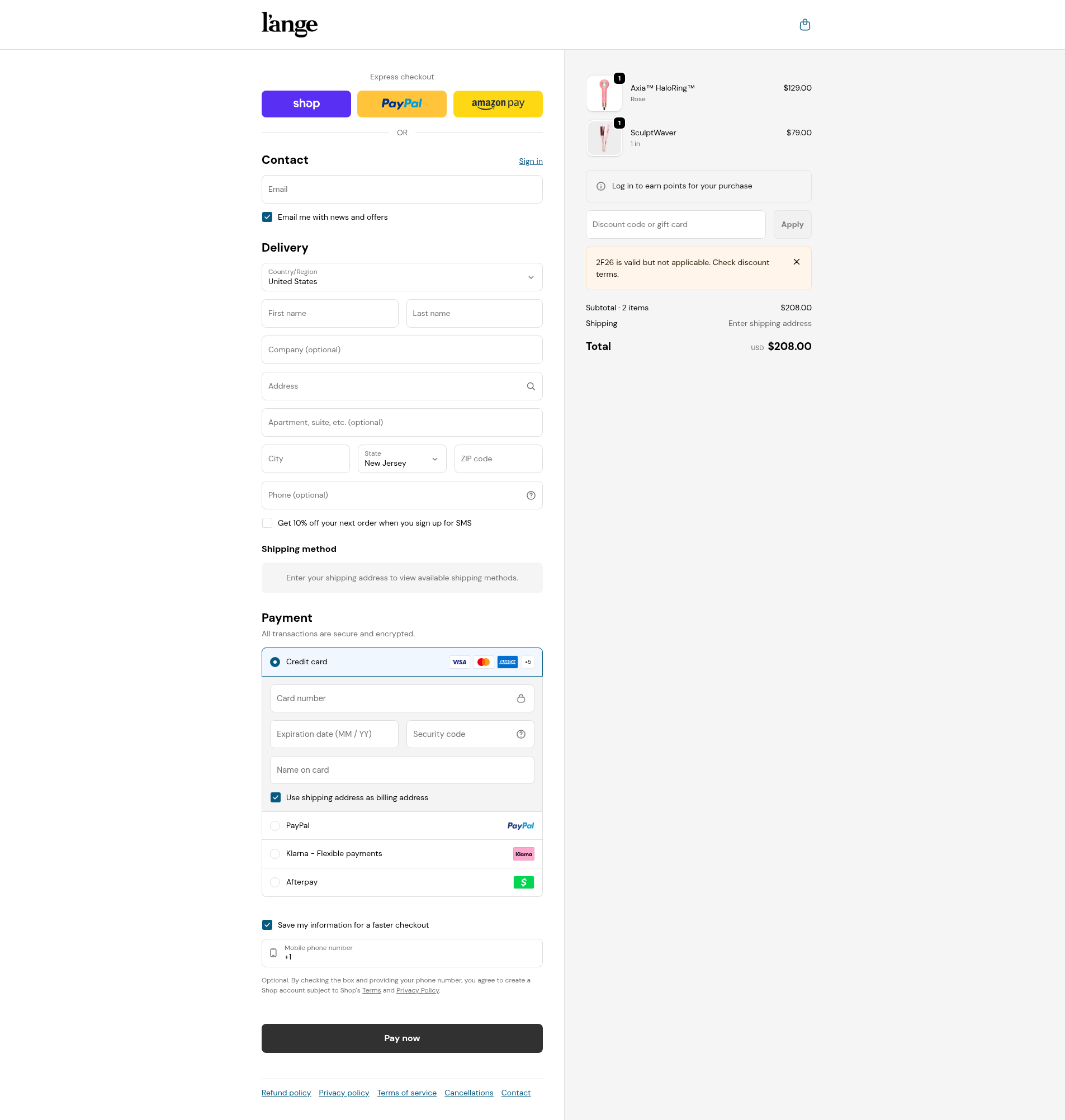The image size is (1065, 1120).
Task: Click the phone field help icon
Action: tap(531, 495)
